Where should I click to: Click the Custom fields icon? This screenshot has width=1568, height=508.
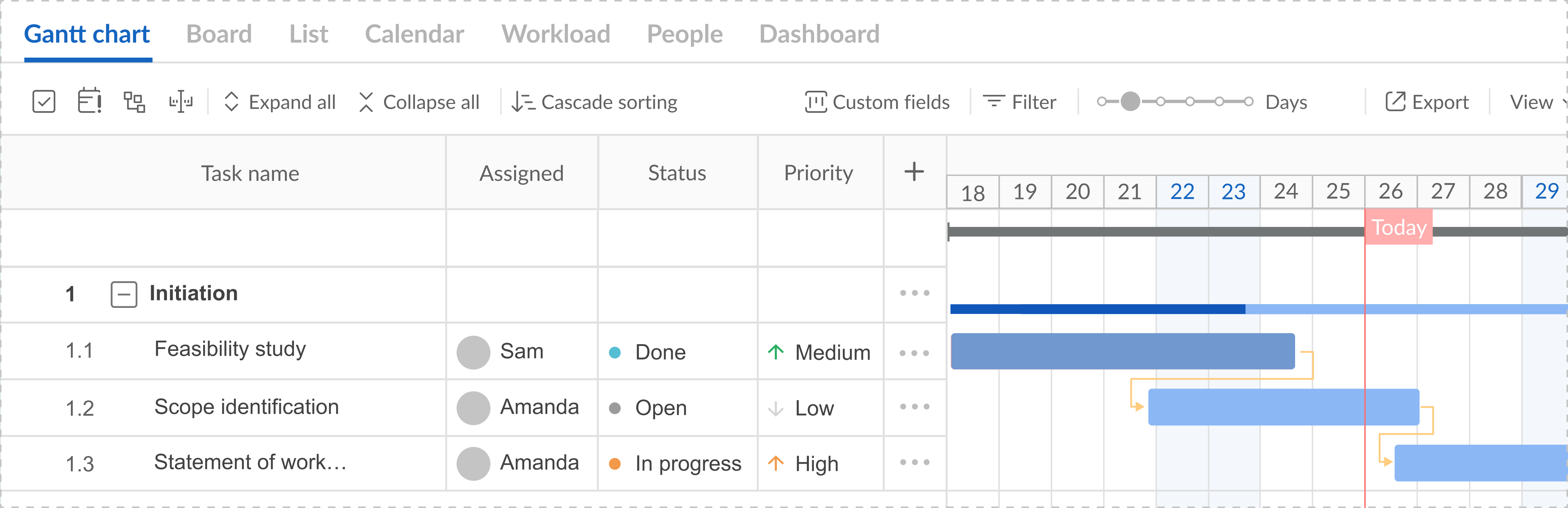(x=816, y=102)
